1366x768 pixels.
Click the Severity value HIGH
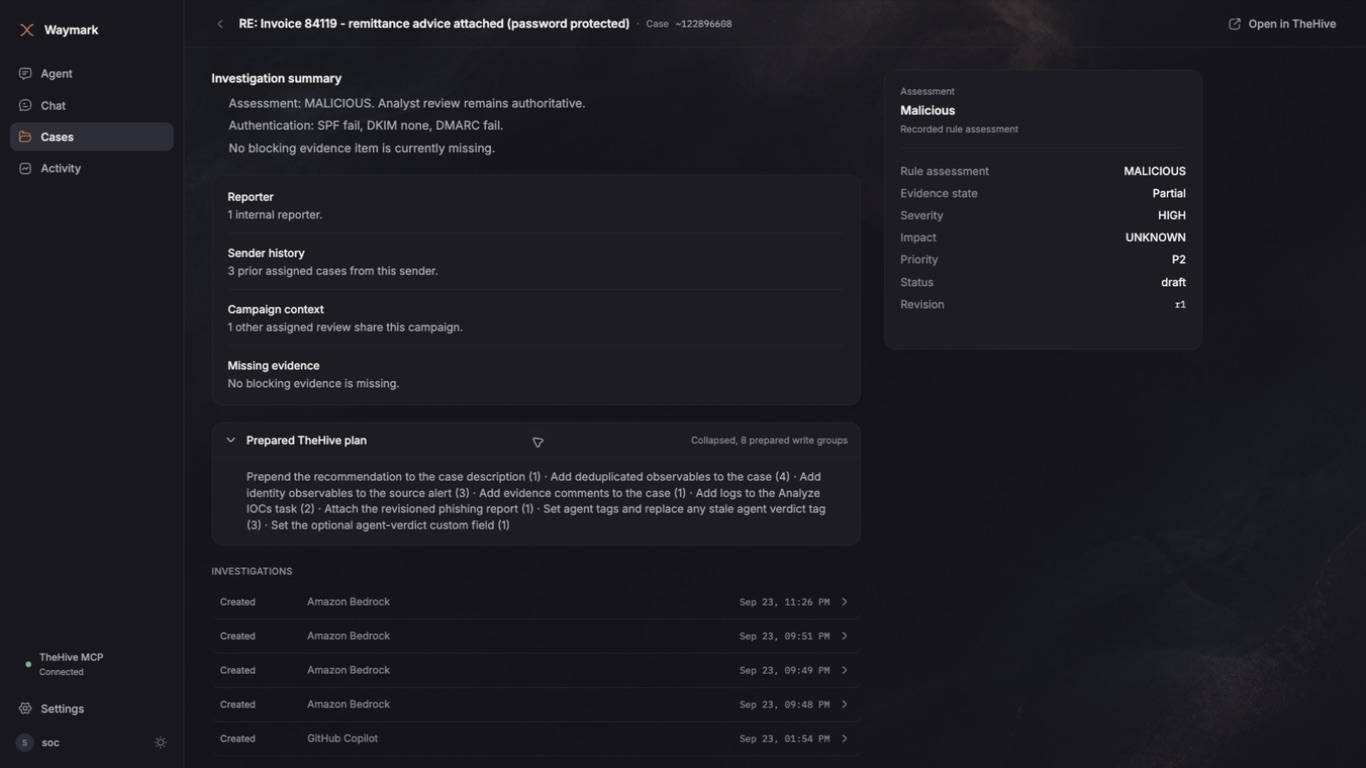(1172, 216)
